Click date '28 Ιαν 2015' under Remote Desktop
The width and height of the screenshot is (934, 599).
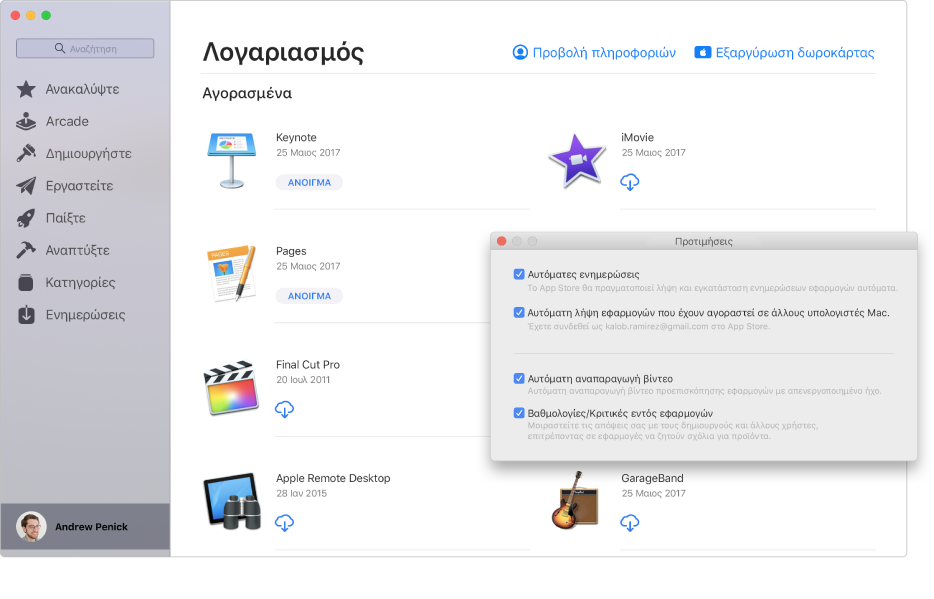[301, 494]
